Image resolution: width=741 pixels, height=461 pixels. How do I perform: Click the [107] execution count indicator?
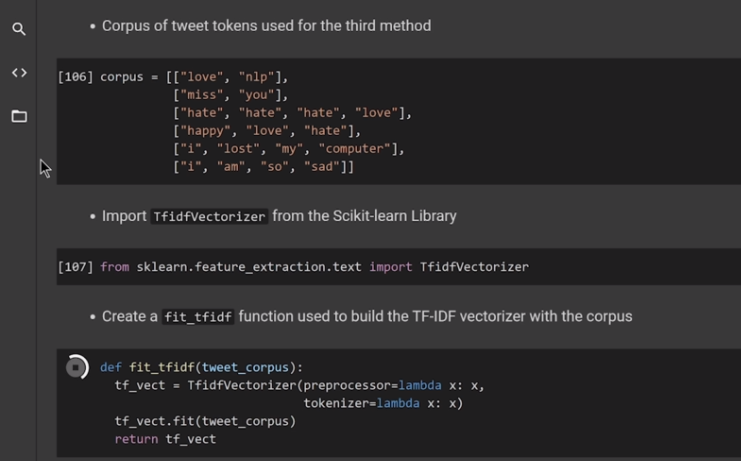[x=76, y=267]
